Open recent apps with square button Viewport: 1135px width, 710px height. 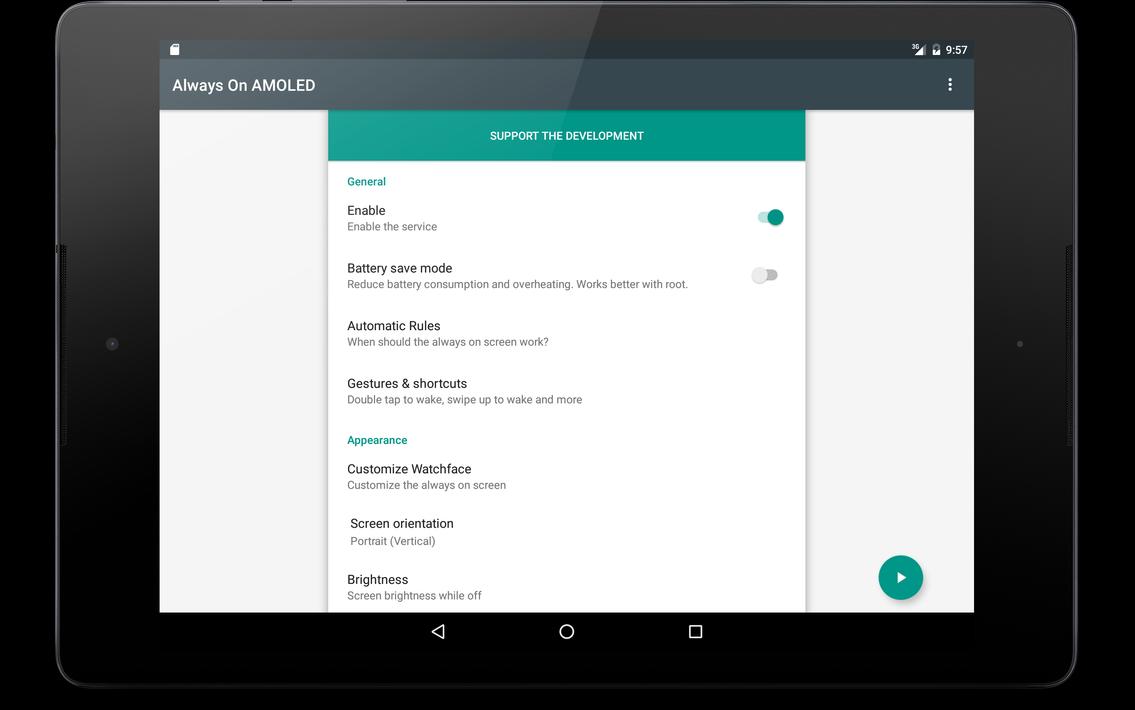695,632
